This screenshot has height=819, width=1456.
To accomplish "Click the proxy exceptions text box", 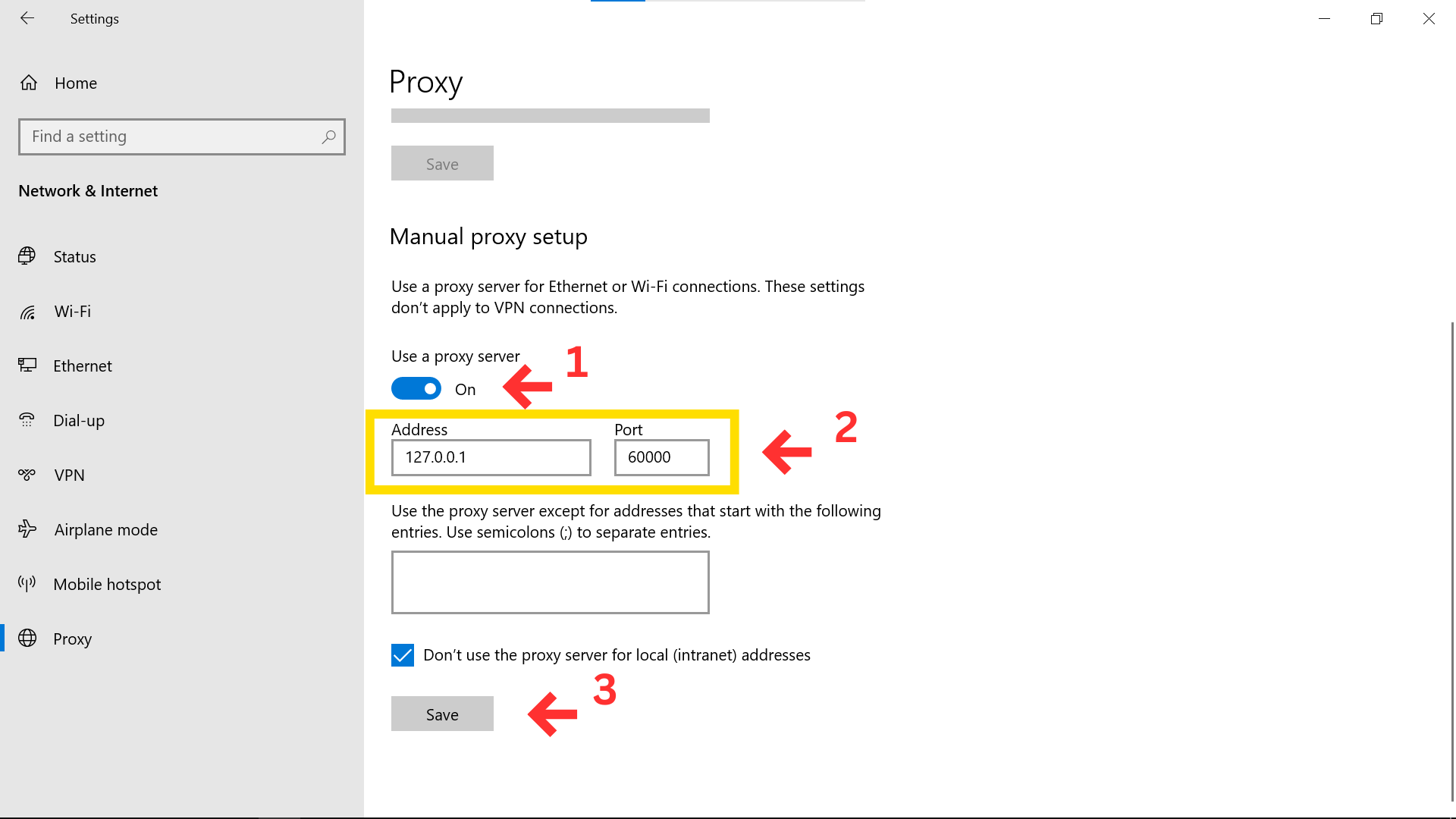I will (x=550, y=582).
